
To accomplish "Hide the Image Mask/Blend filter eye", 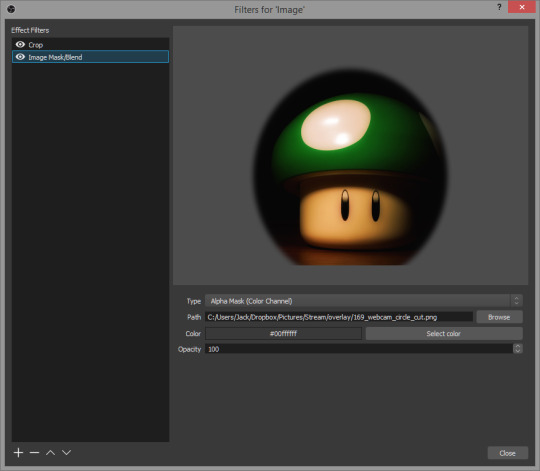I will tap(20, 57).
